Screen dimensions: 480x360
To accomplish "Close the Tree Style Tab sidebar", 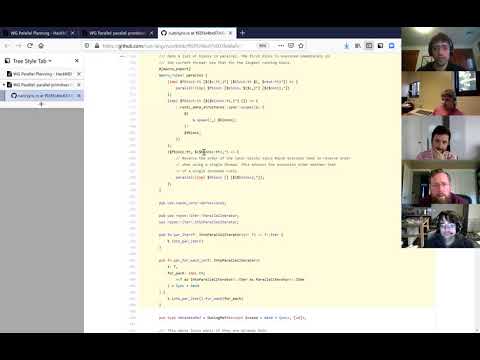I will point(77,61).
